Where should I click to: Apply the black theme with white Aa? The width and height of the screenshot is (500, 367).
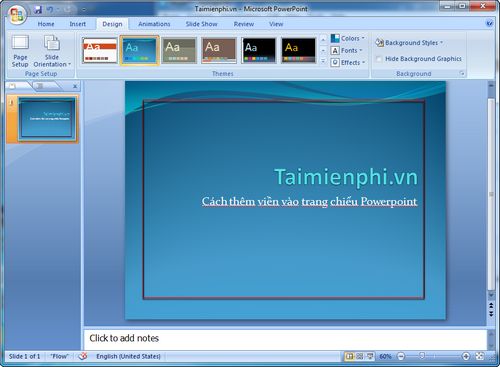click(x=259, y=50)
